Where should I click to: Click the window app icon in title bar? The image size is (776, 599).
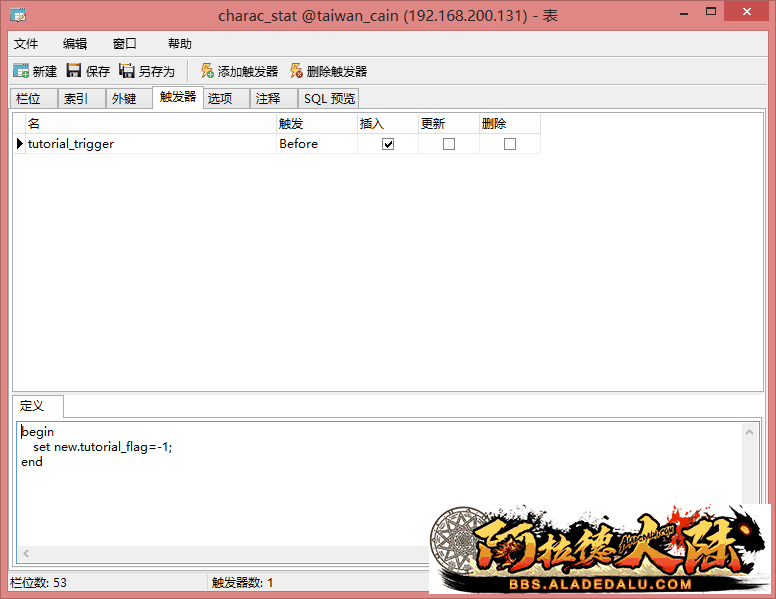[x=18, y=15]
